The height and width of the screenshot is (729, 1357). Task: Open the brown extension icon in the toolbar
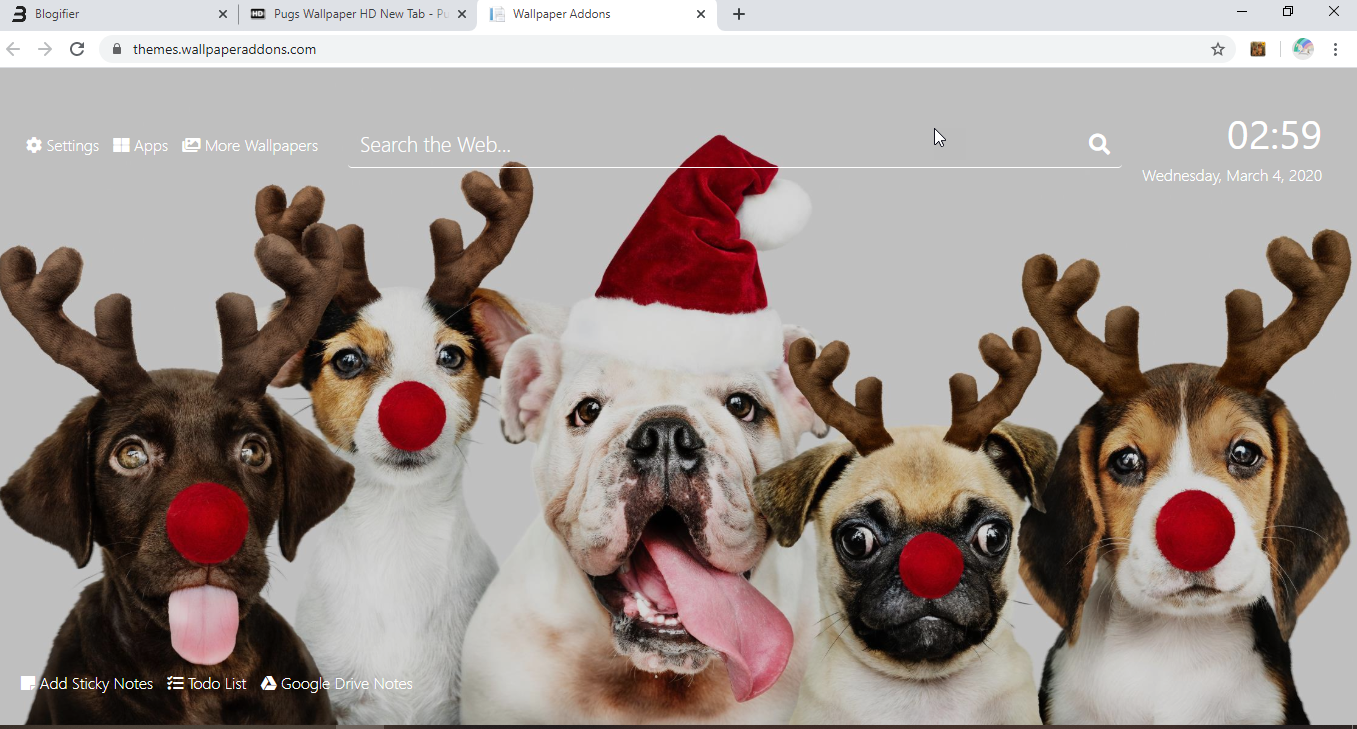pyautogui.click(x=1258, y=49)
